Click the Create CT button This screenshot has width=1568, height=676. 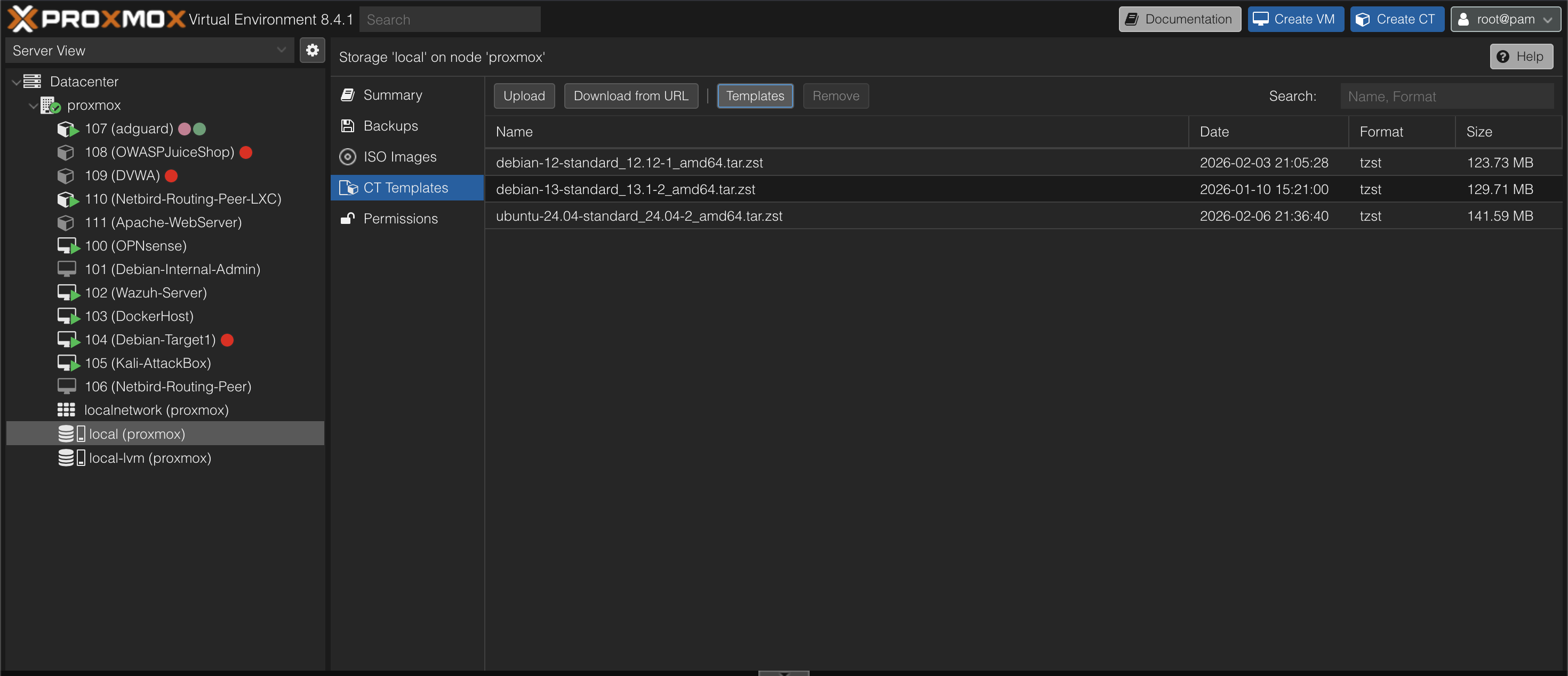coord(1396,19)
